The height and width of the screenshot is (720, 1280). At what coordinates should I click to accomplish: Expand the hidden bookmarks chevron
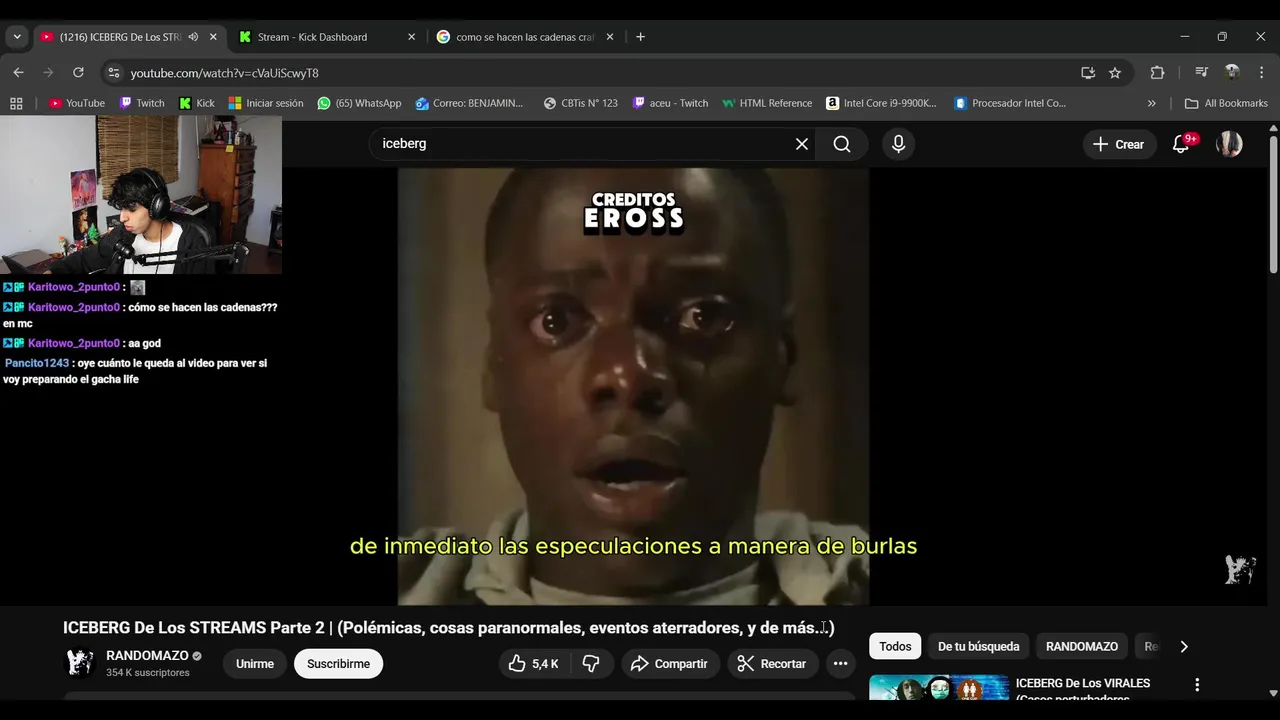pos(1151,103)
